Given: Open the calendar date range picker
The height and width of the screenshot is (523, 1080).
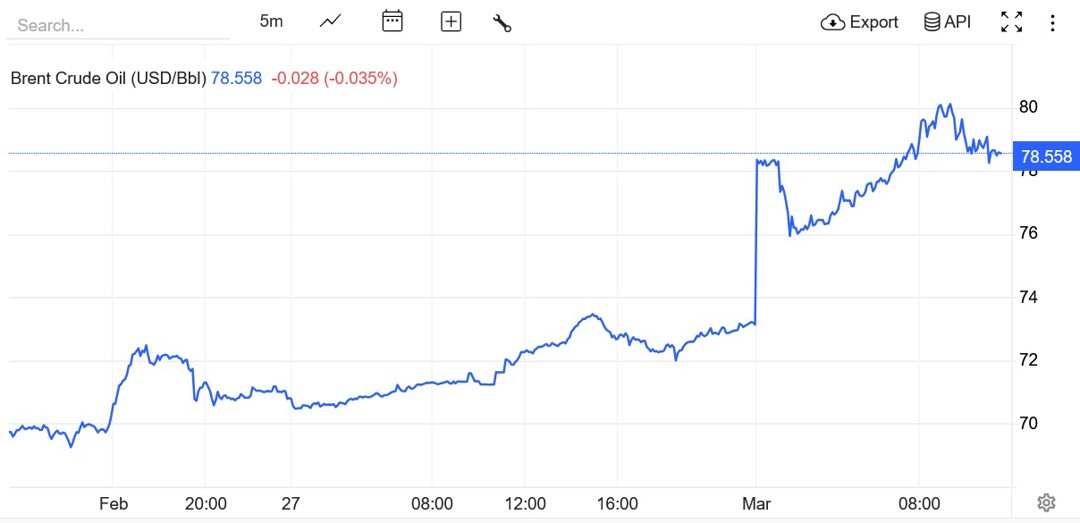Looking at the screenshot, I should pos(392,22).
